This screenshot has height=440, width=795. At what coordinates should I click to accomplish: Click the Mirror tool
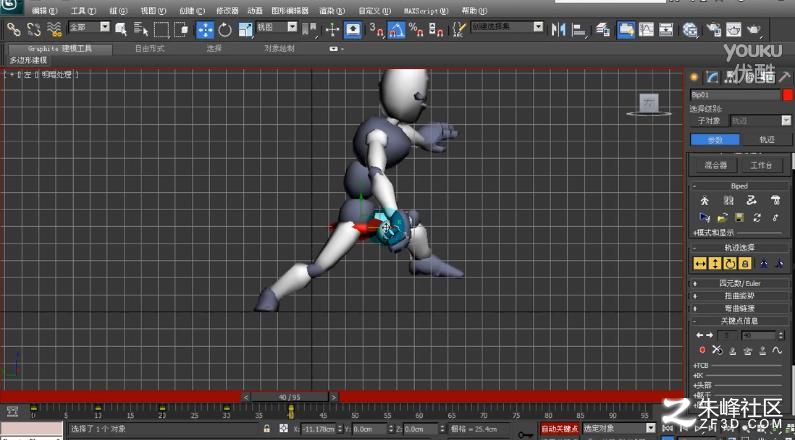[x=558, y=29]
